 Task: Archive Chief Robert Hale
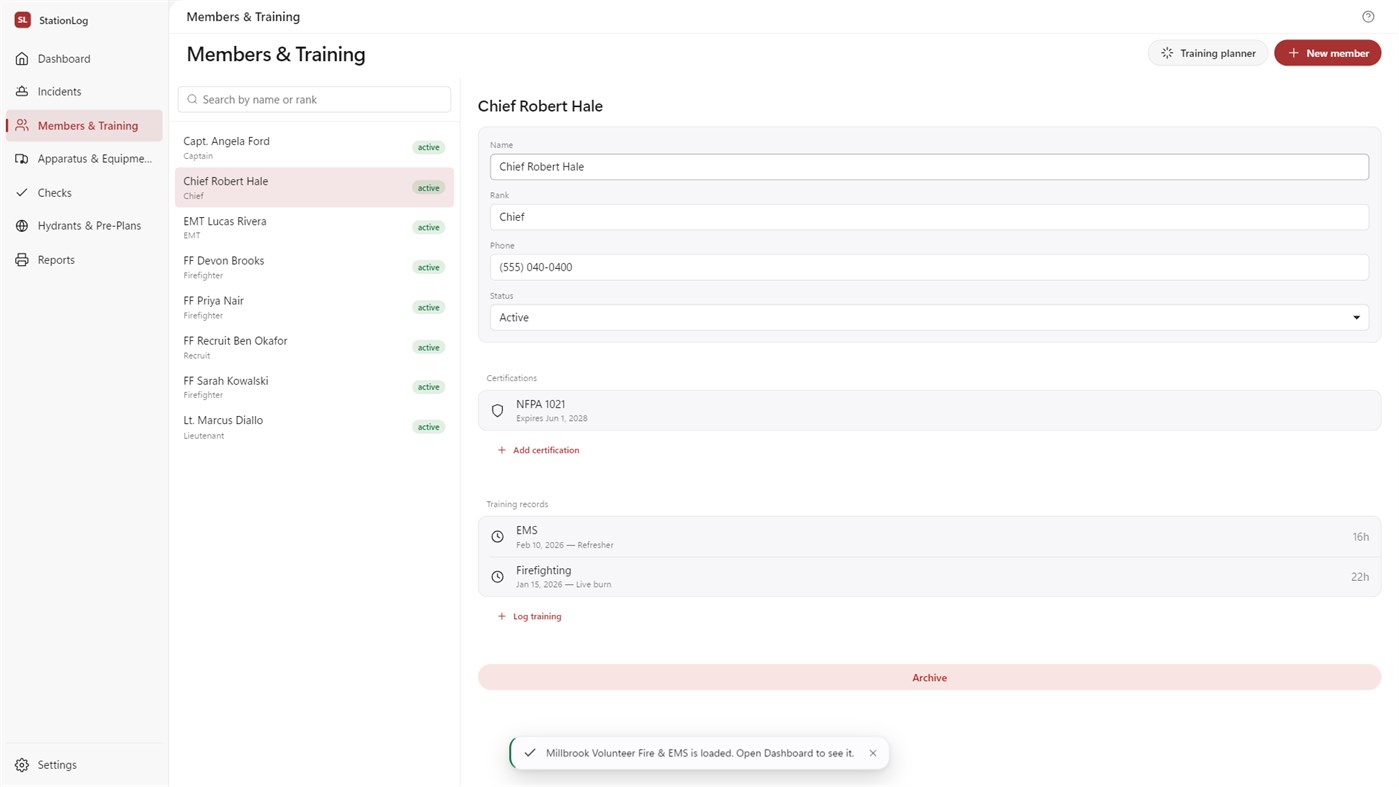pos(929,678)
